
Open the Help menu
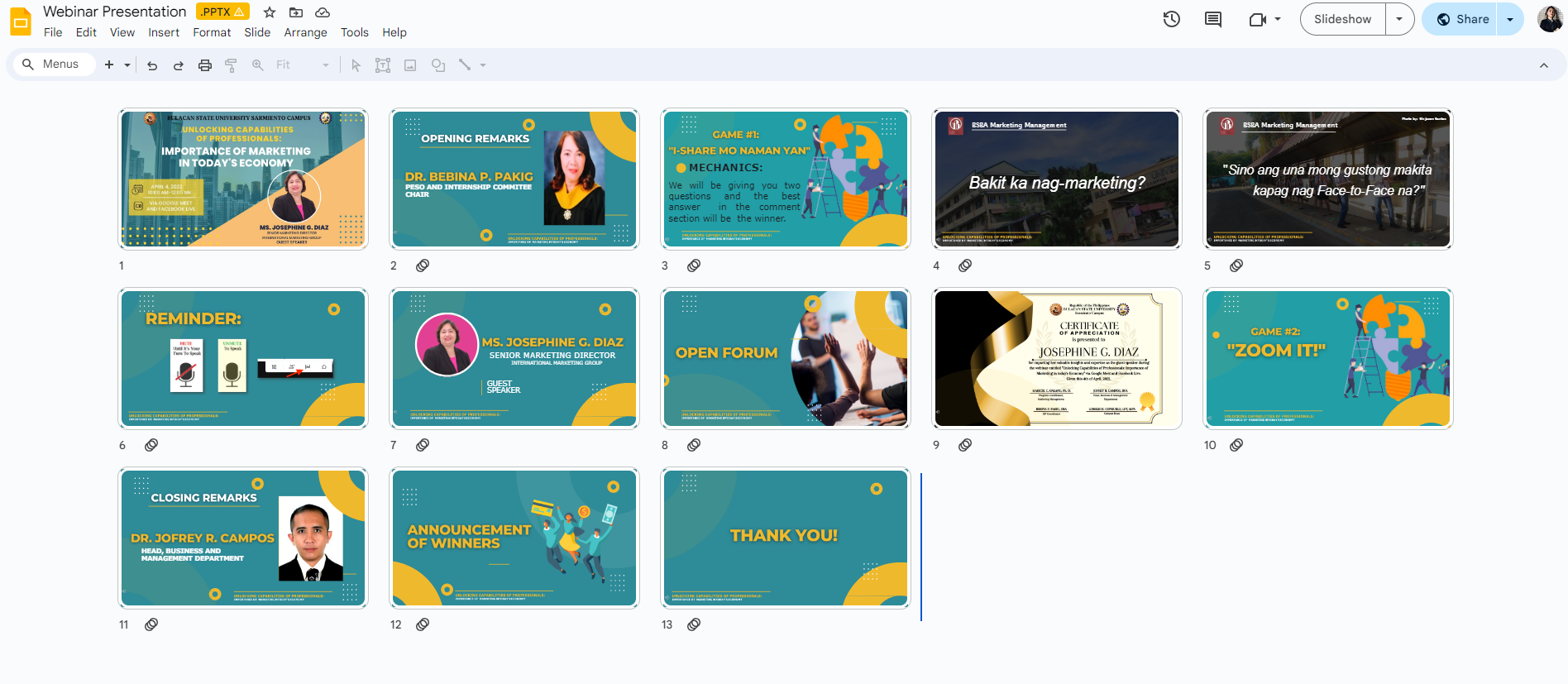394,32
